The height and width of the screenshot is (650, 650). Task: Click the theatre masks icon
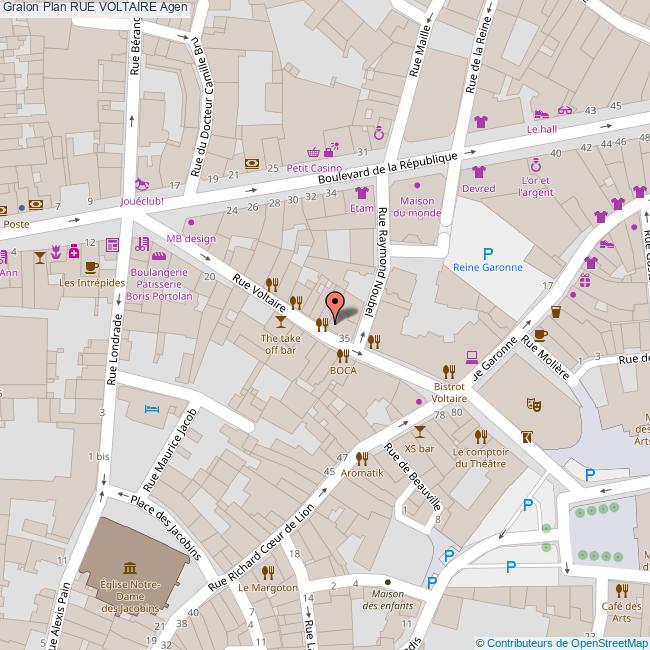(535, 405)
